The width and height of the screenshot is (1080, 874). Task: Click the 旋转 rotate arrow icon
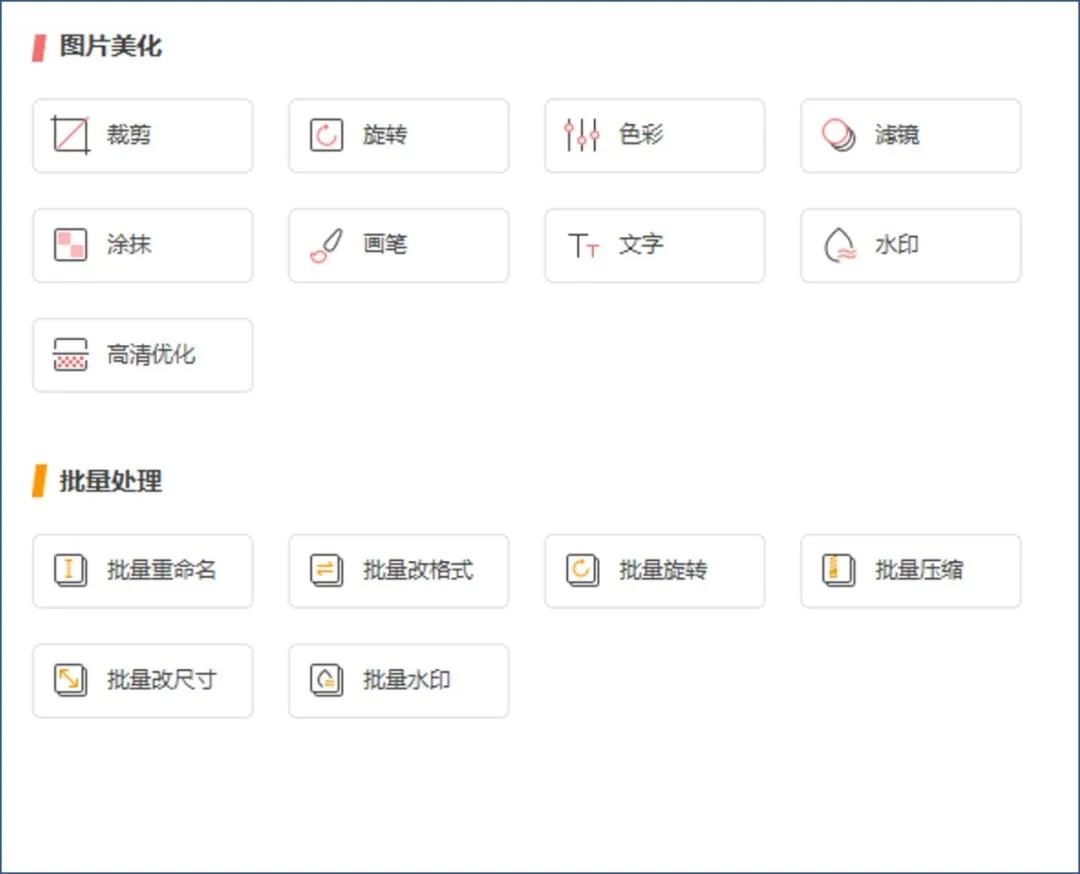pos(326,135)
